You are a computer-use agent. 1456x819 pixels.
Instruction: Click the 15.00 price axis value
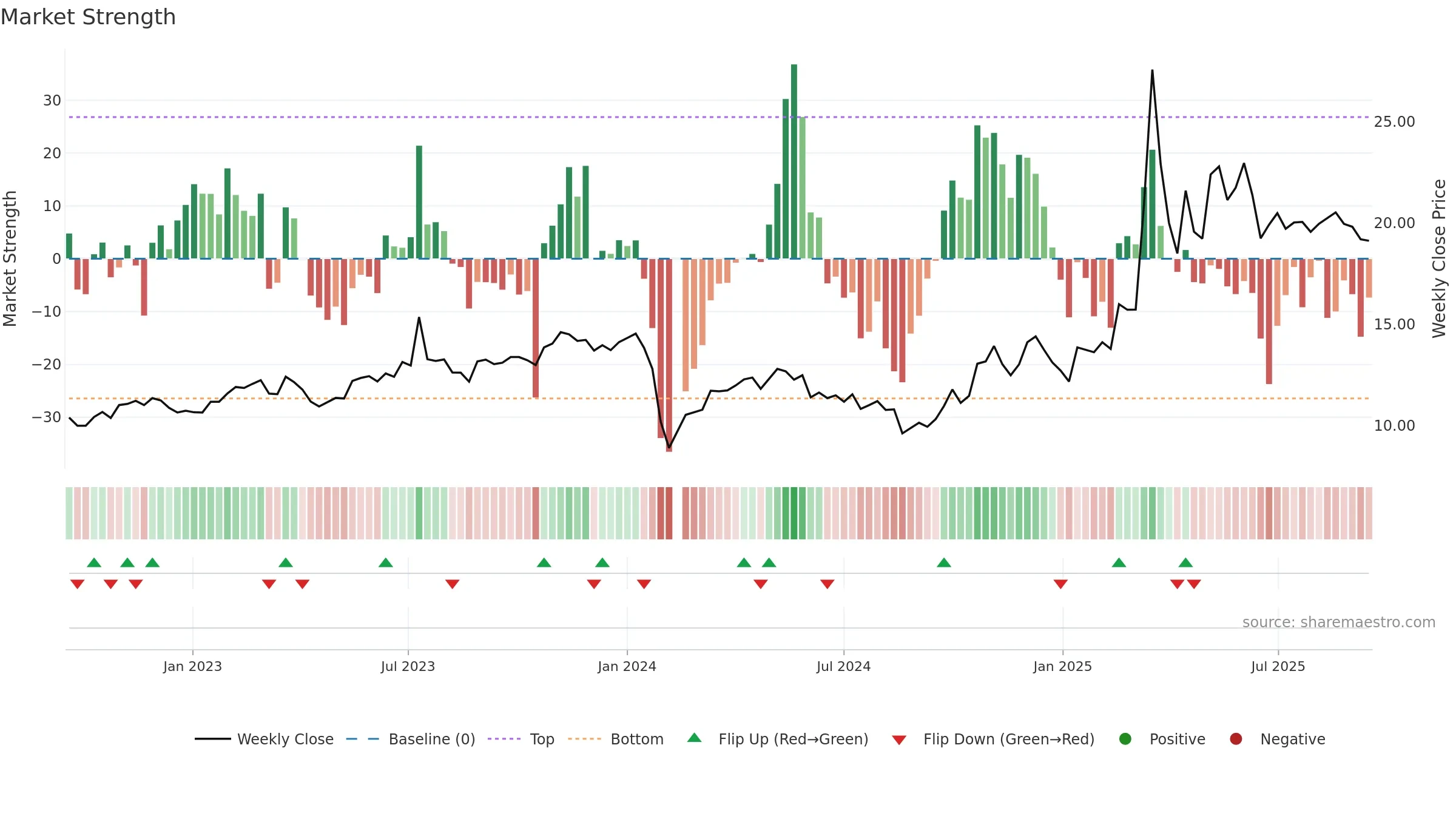(x=1394, y=325)
